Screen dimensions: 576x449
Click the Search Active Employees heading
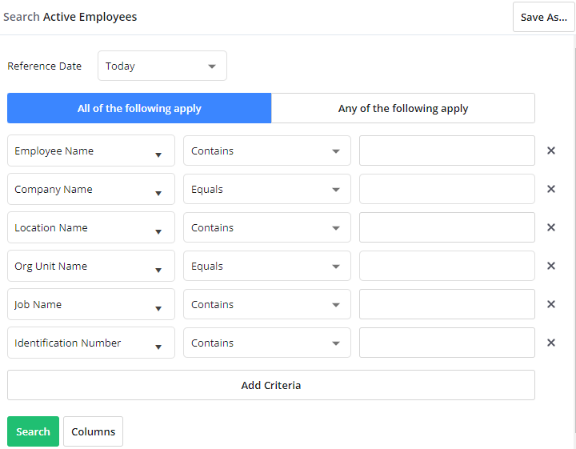[70, 17]
